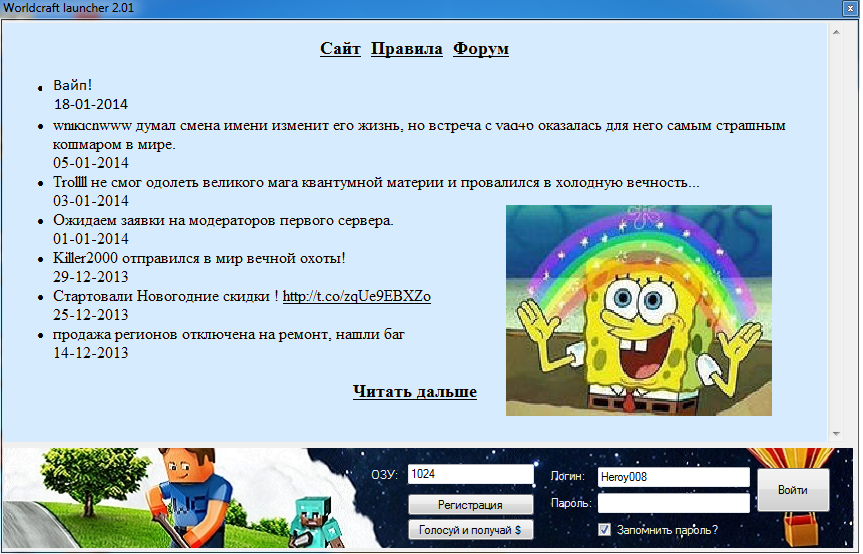
Task: Click the Регистрация button
Action: pos(471,504)
